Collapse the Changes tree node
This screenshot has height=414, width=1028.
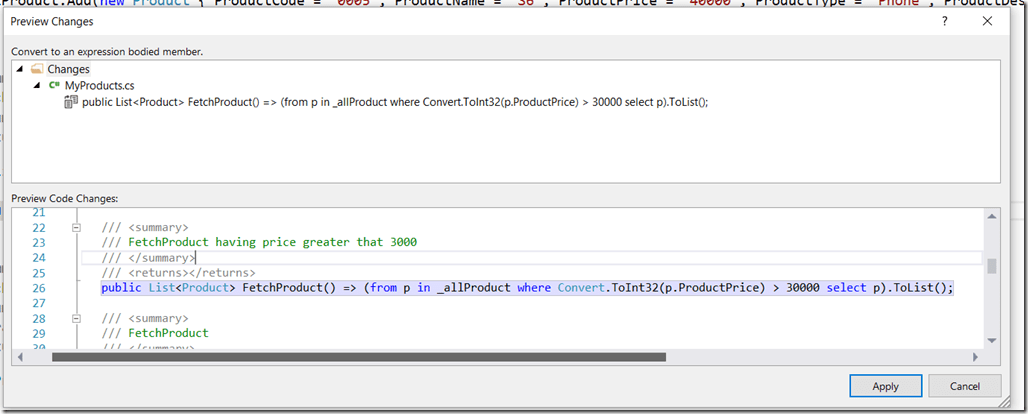(x=21, y=69)
